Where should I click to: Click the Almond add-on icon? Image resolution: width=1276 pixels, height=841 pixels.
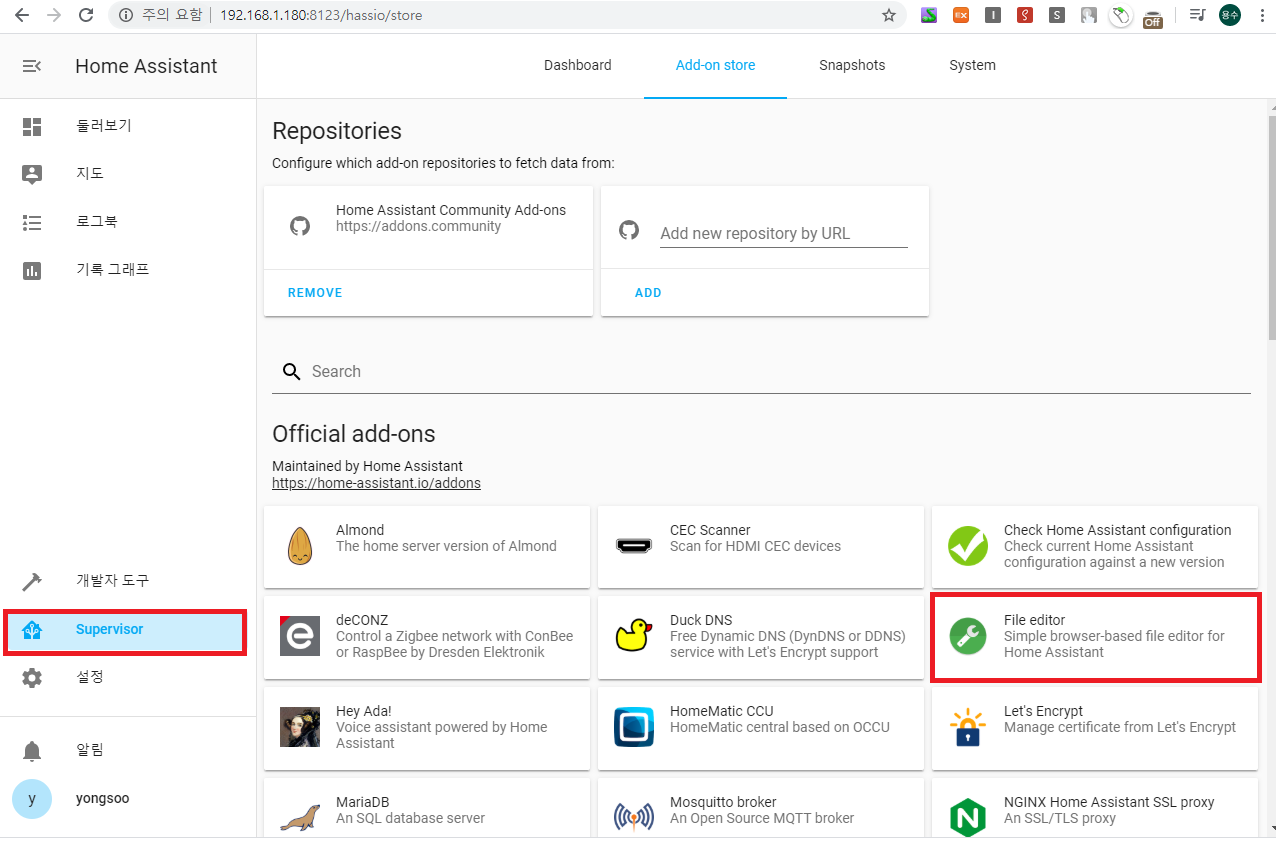pyautogui.click(x=300, y=546)
